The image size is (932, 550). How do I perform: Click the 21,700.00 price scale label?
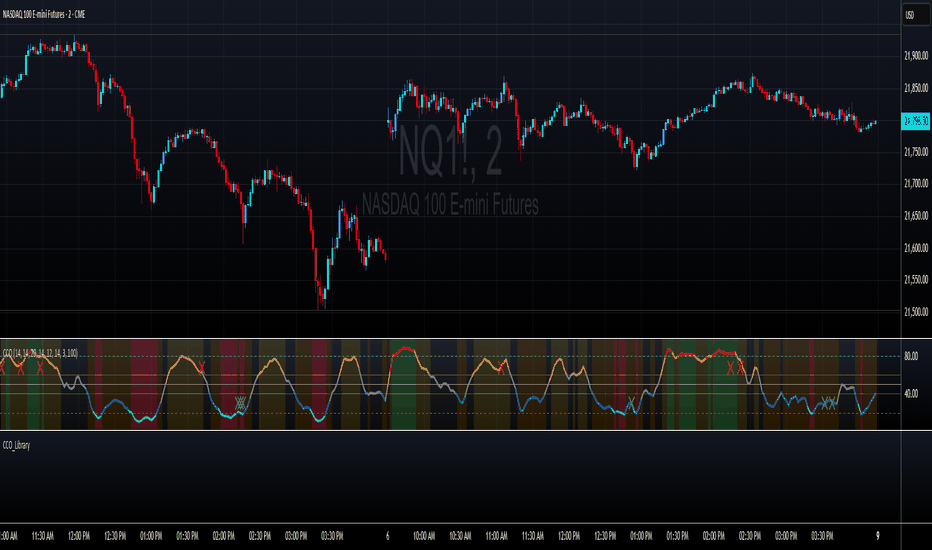coord(916,184)
